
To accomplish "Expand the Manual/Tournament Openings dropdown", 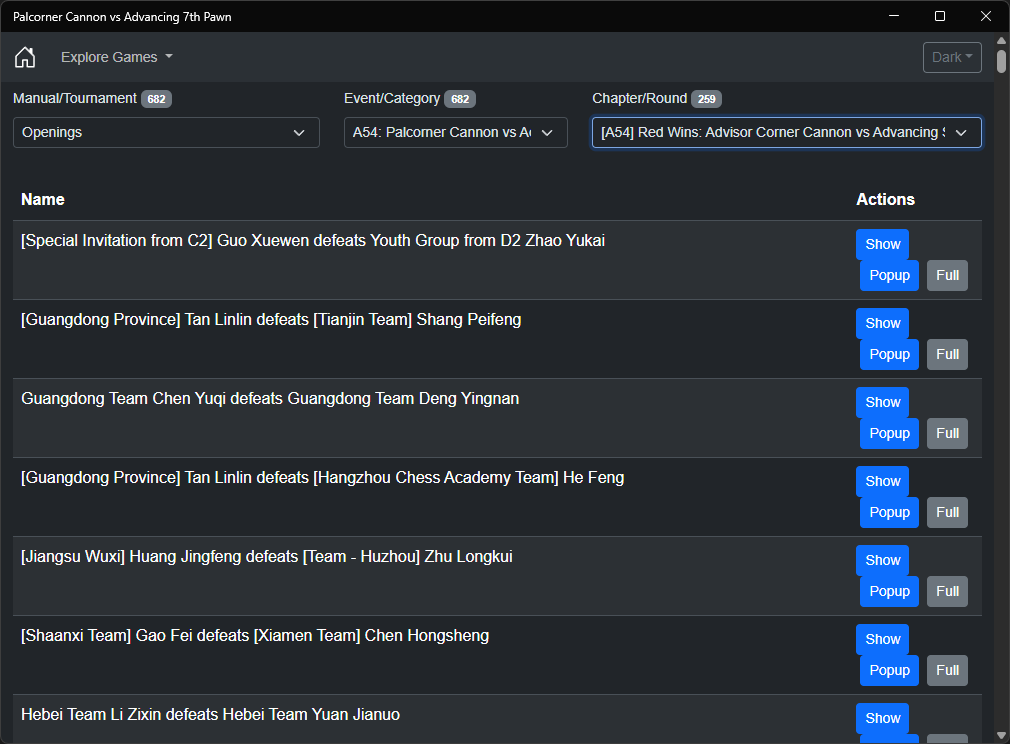I will point(166,132).
